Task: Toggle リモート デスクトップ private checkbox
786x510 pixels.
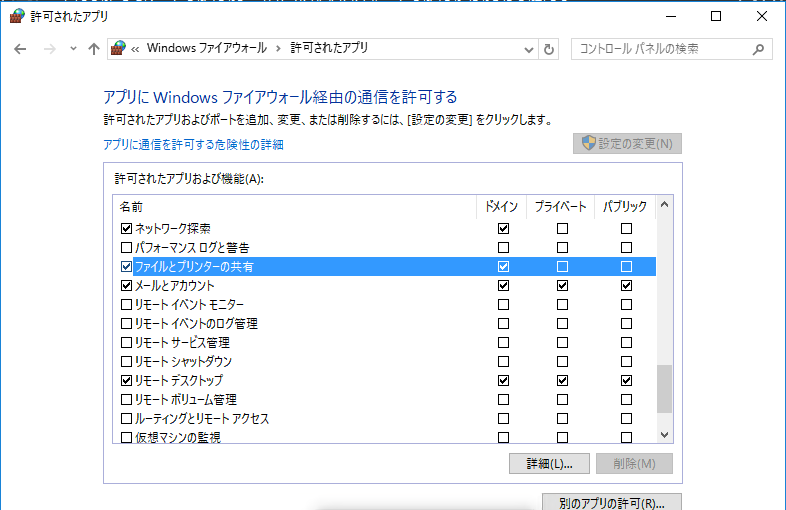Action: tap(562, 381)
